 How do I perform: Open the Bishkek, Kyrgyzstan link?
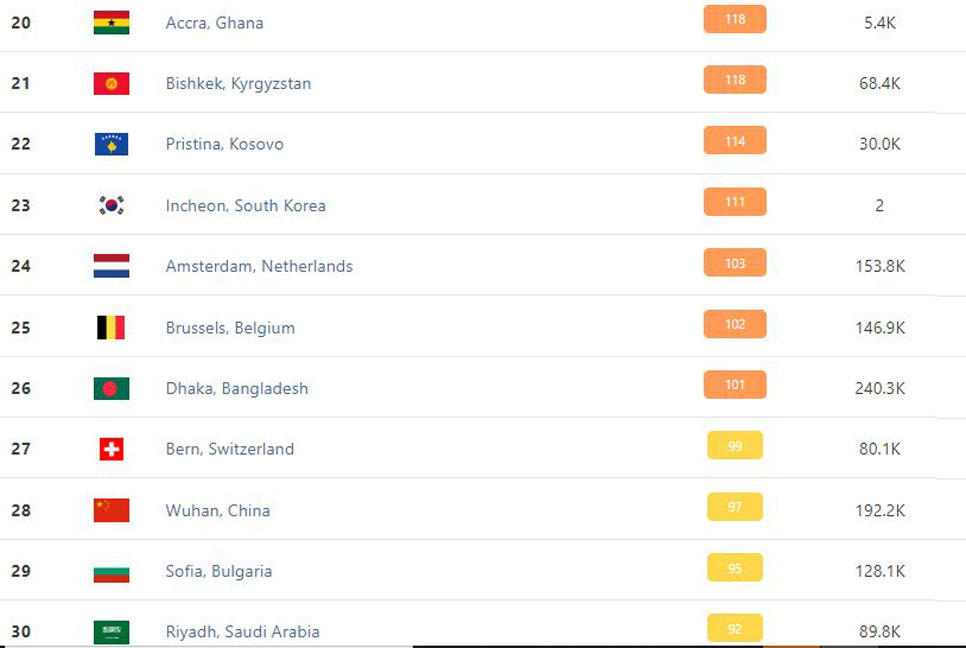(238, 83)
